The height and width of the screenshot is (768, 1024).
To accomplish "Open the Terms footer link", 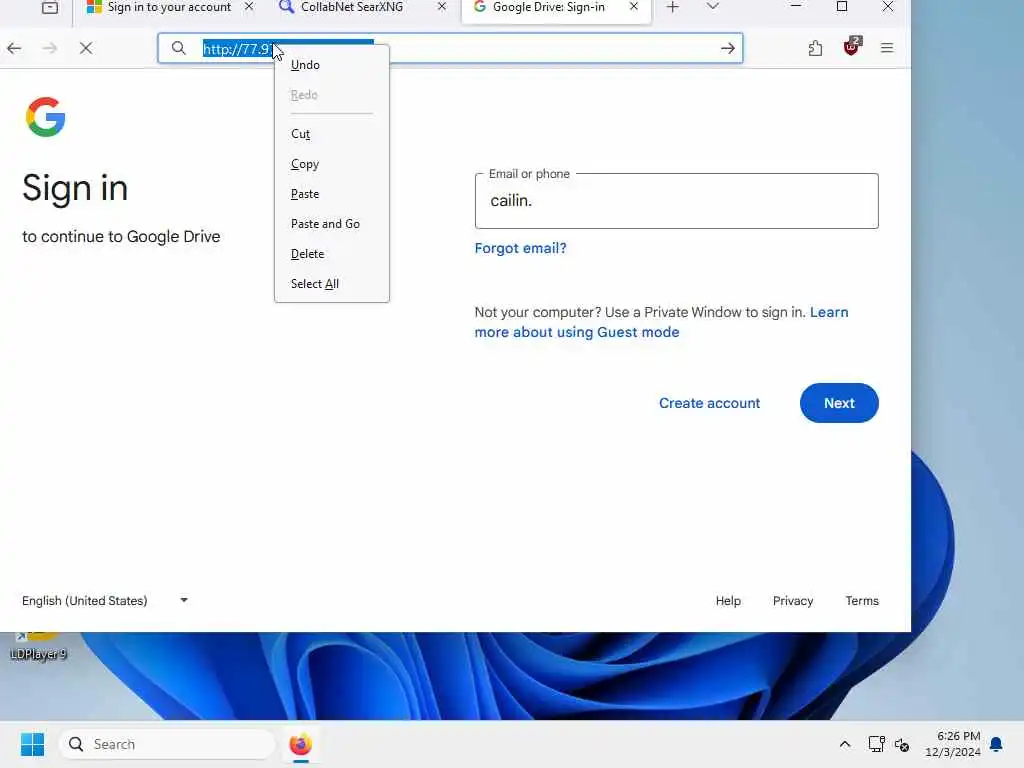I will tap(862, 601).
